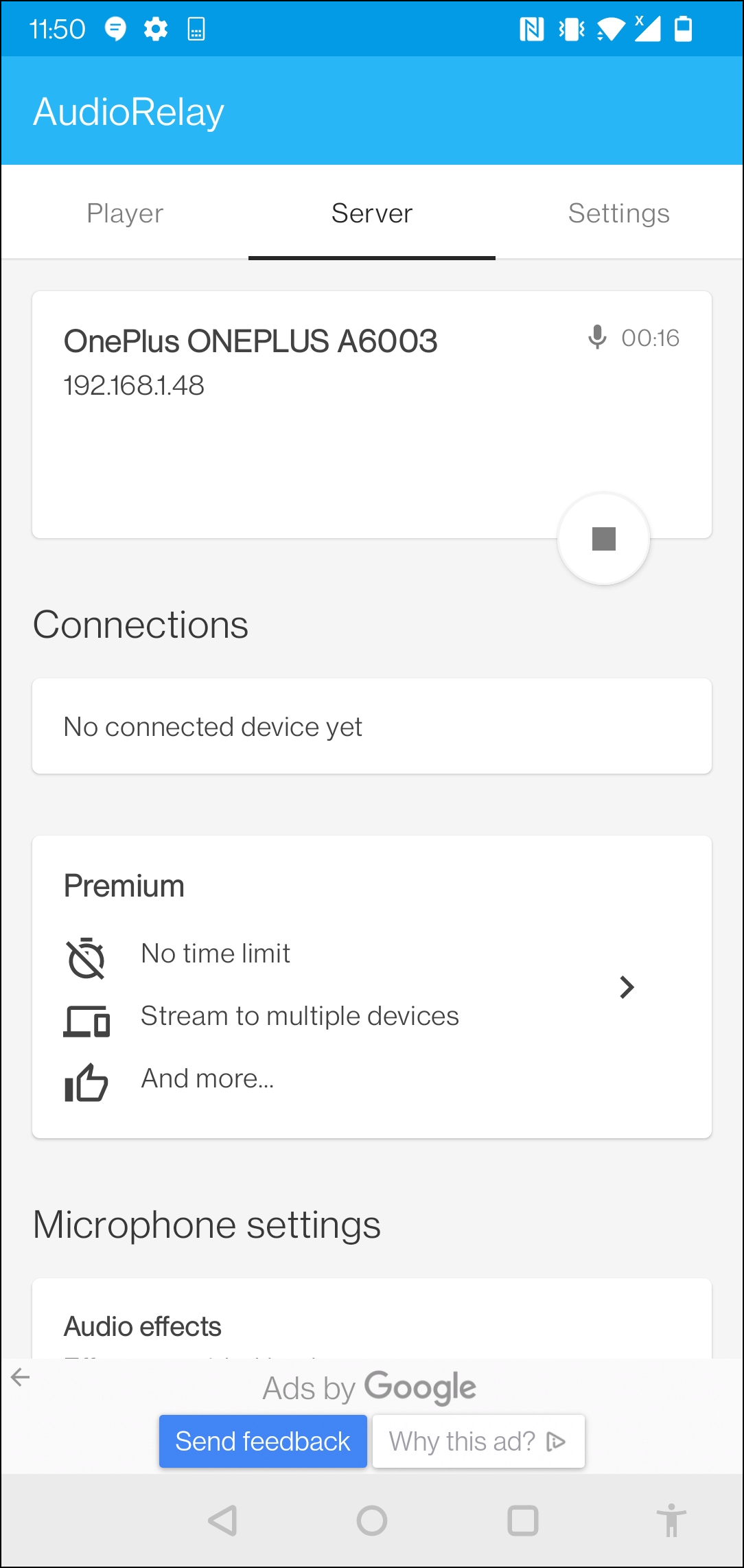Stop the server with the square button
744x1568 pixels.
603,539
